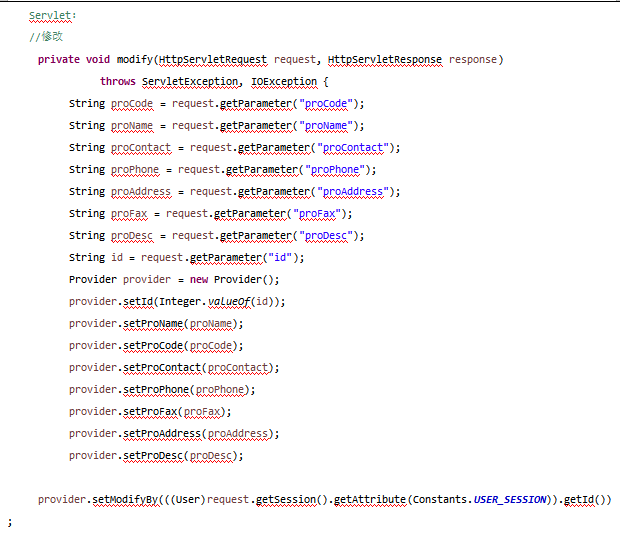The height and width of the screenshot is (538, 620).
Task: Click getSession() in last statement
Action: point(292,500)
